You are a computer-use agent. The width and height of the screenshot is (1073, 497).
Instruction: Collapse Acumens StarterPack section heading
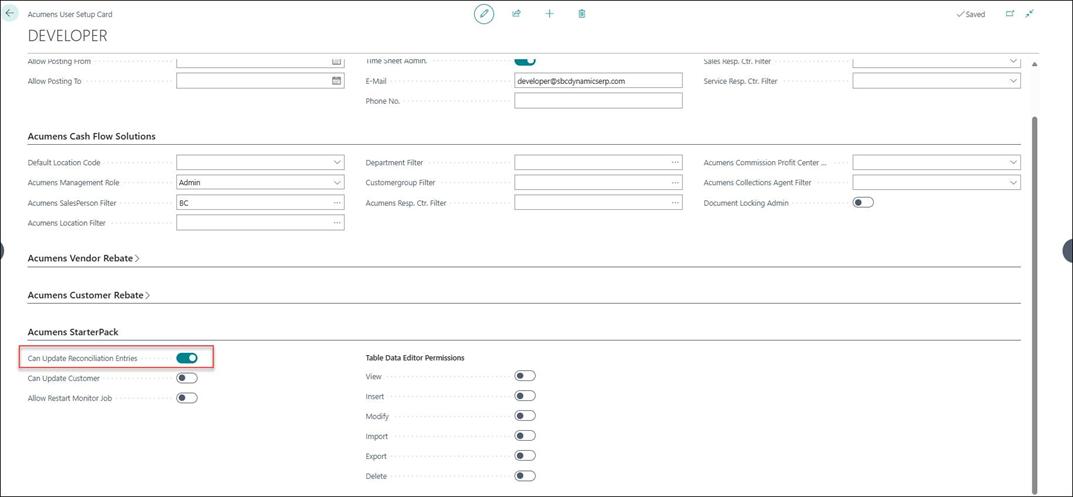tap(73, 332)
